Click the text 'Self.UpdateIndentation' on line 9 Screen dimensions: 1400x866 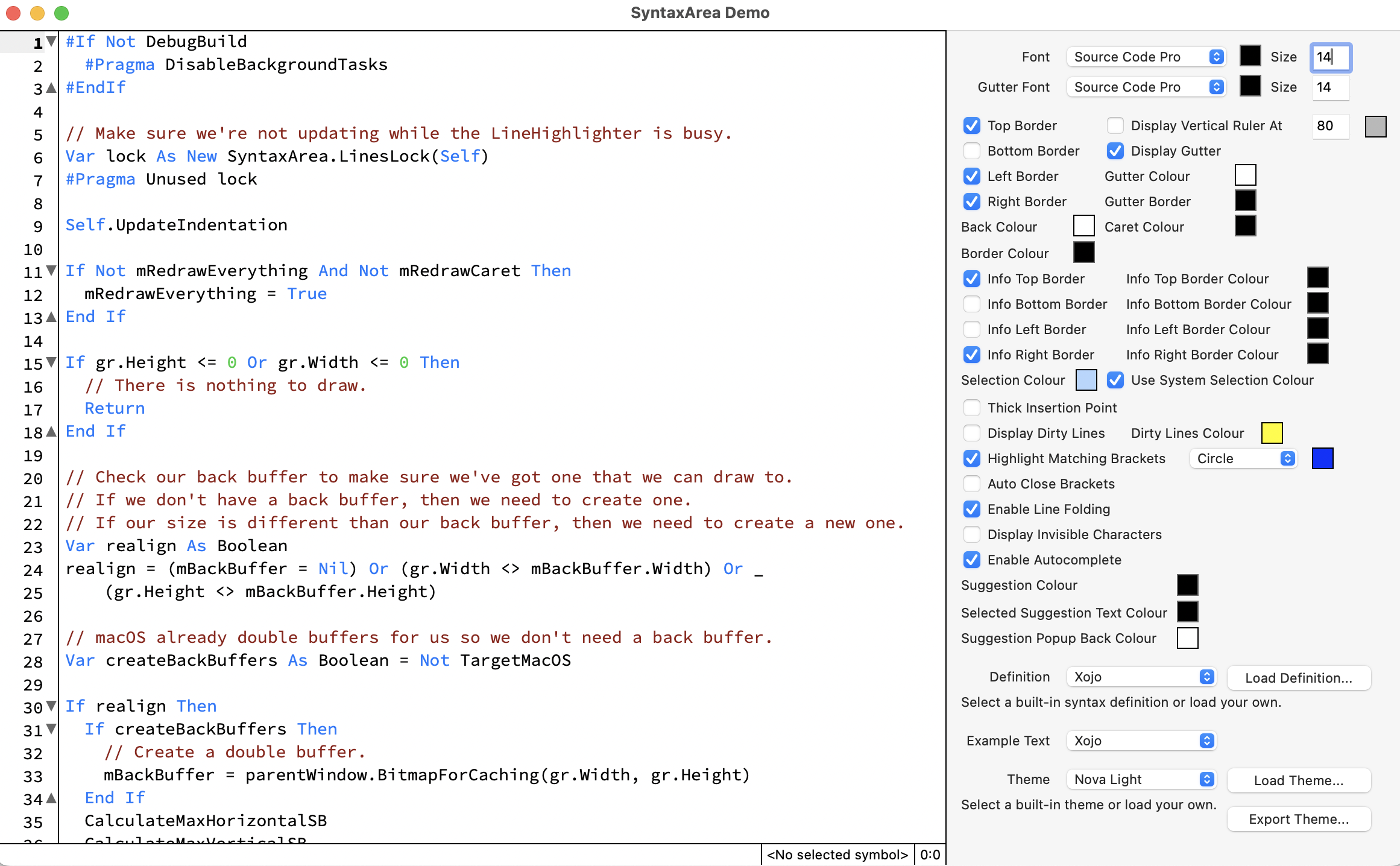tap(177, 225)
